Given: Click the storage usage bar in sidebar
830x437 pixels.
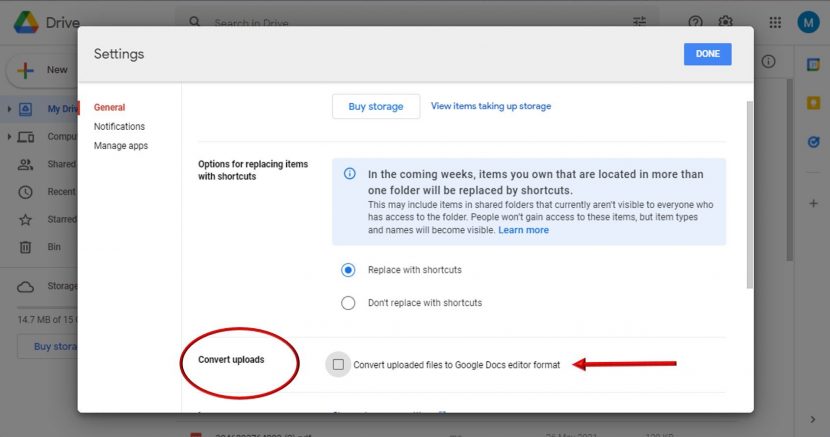Looking at the screenshot, I should click(x=48, y=307).
